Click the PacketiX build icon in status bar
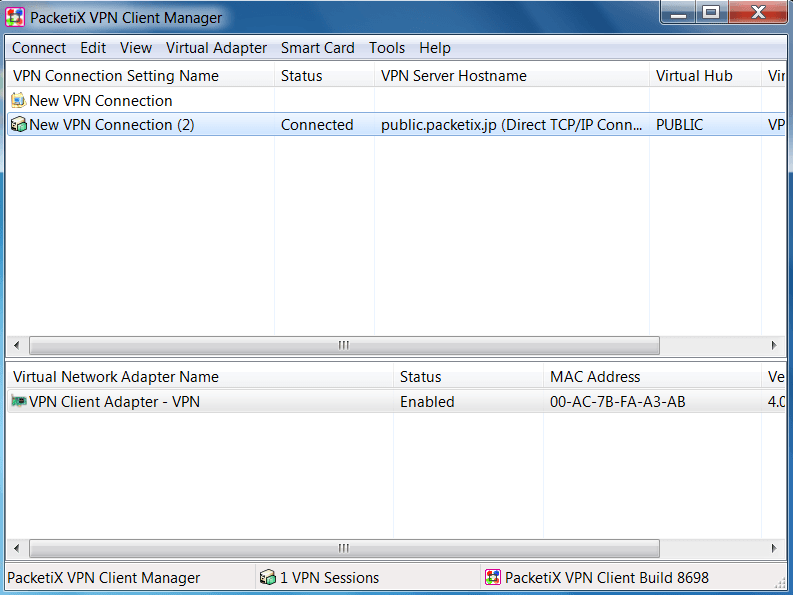The width and height of the screenshot is (793, 595). [x=493, y=577]
